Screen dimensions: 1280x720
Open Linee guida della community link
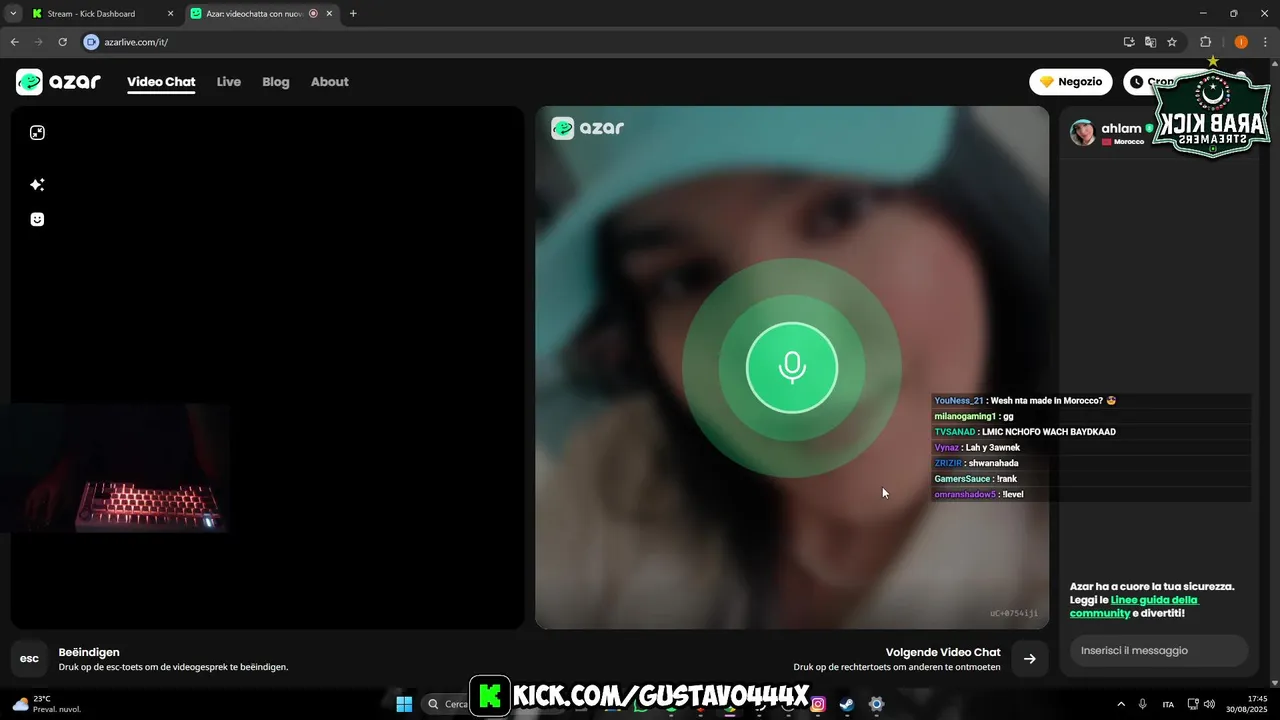click(1134, 606)
